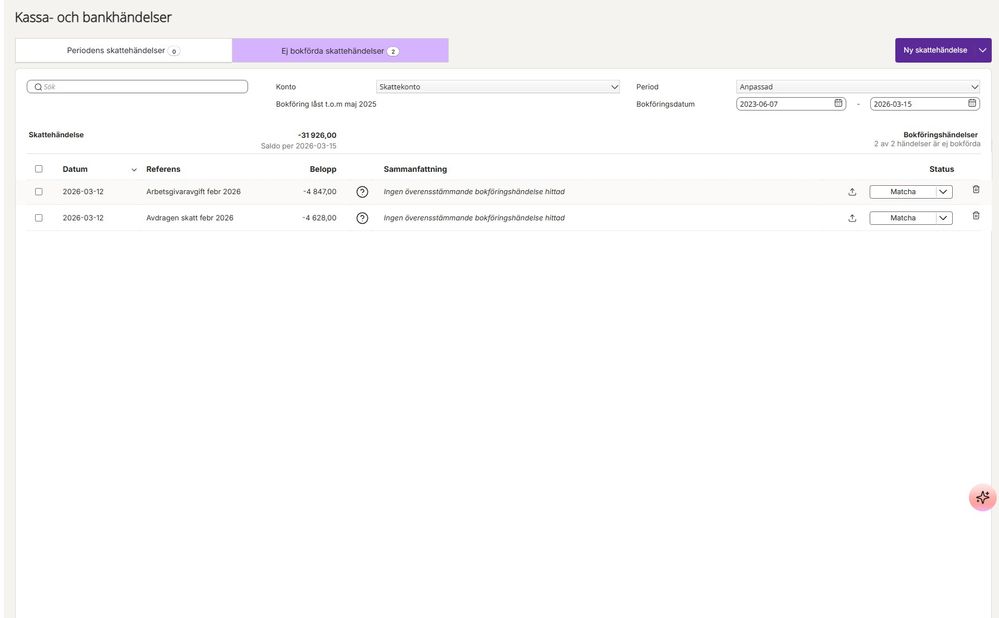
Task: Click Matcha button for Avdragen skatt febr 2026
Action: tap(903, 218)
